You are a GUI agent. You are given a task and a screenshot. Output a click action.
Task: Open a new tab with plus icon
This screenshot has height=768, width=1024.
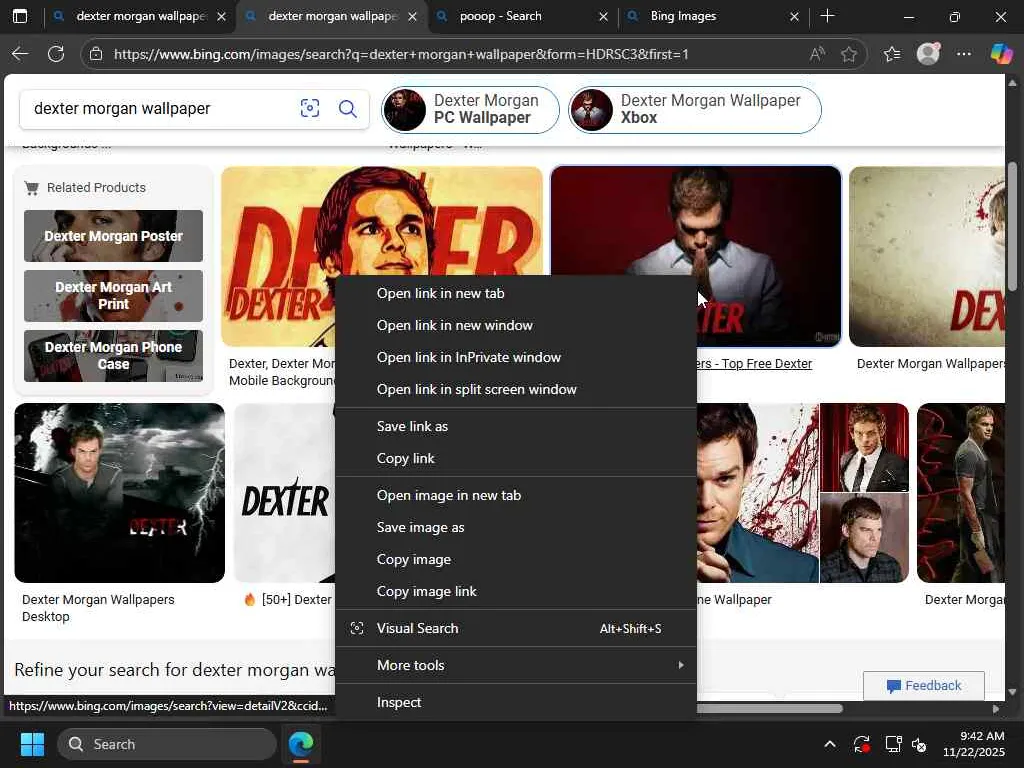coord(827,16)
